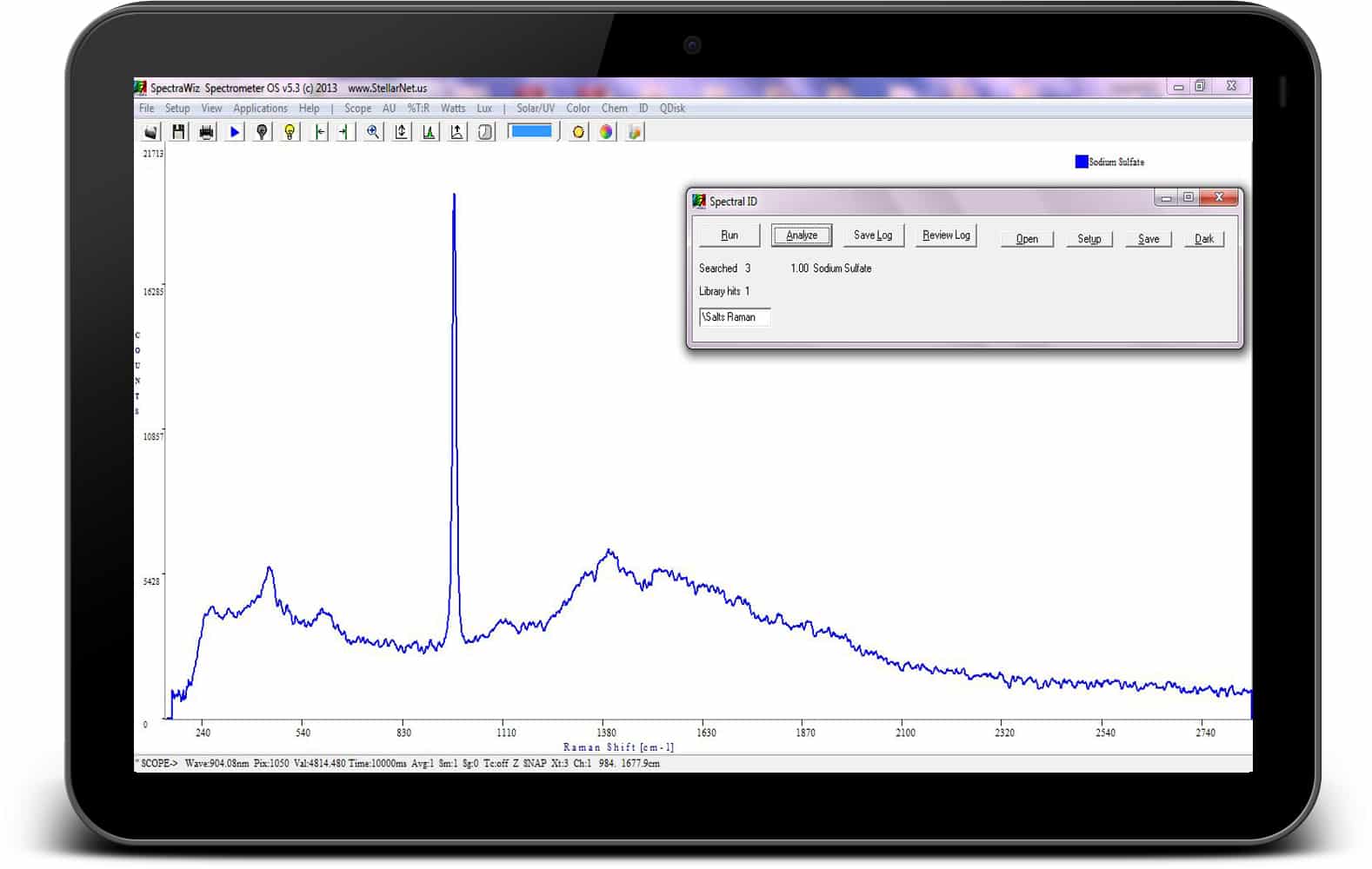Click the green left cursor arrow icon

coord(319,132)
